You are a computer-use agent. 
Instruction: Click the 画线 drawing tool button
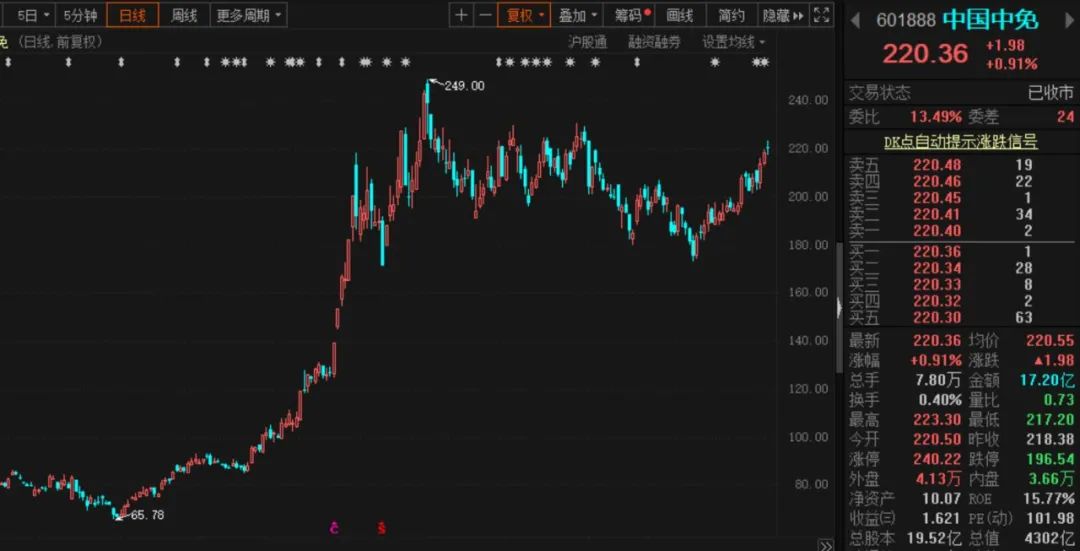tap(680, 15)
